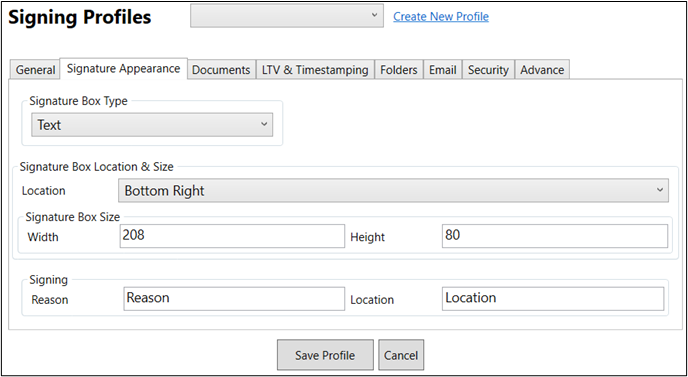Click the Signing group label
The height and width of the screenshot is (377, 688).
point(48,280)
